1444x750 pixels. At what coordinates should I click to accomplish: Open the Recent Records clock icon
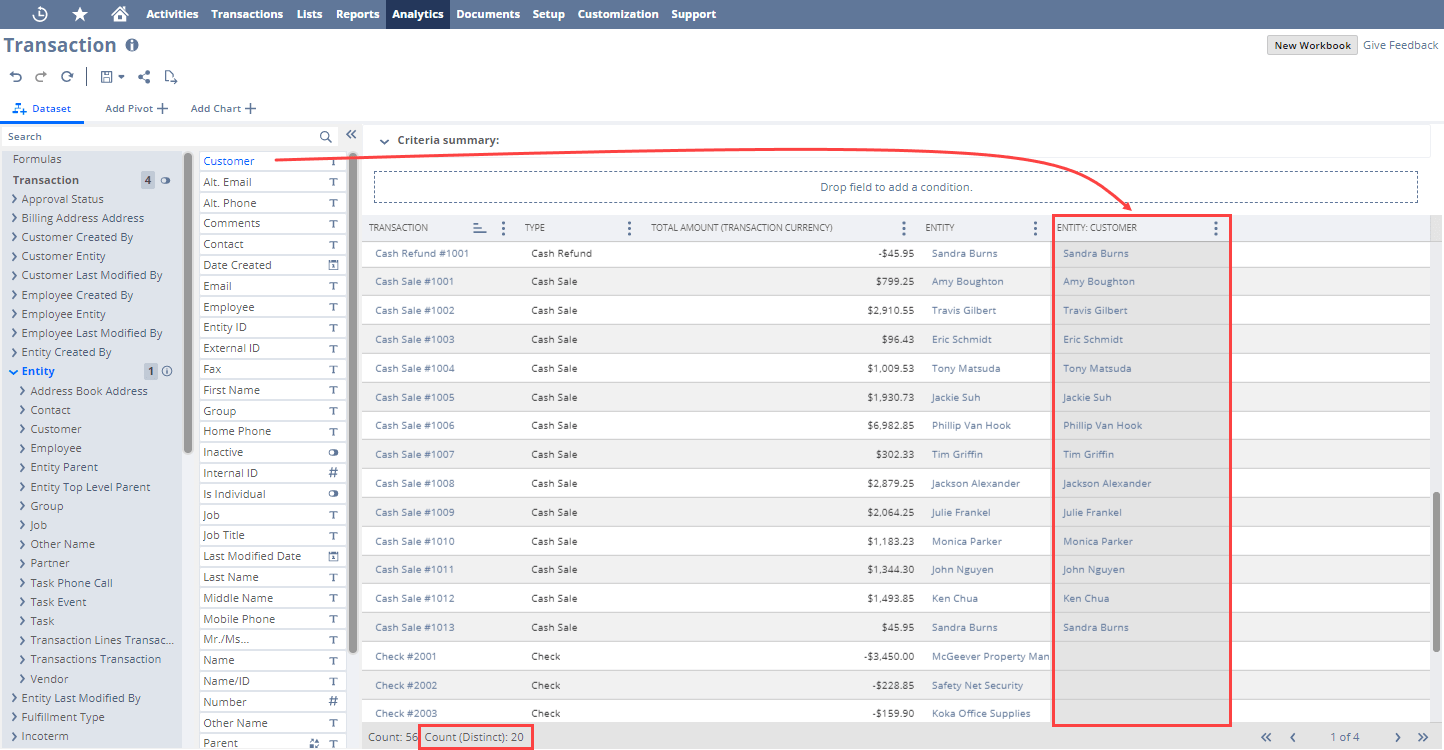coord(40,14)
